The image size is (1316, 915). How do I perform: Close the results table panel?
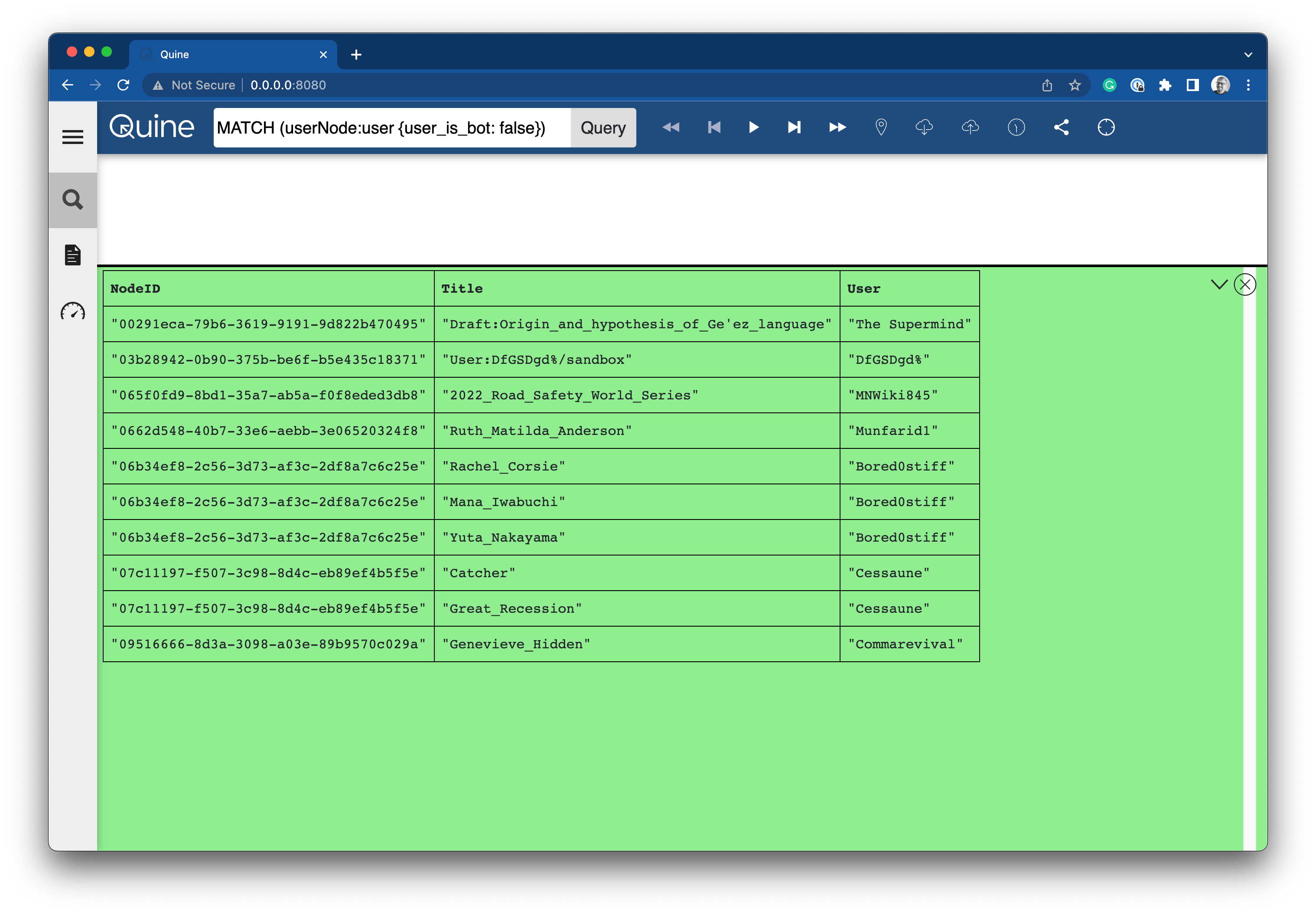[x=1244, y=284]
